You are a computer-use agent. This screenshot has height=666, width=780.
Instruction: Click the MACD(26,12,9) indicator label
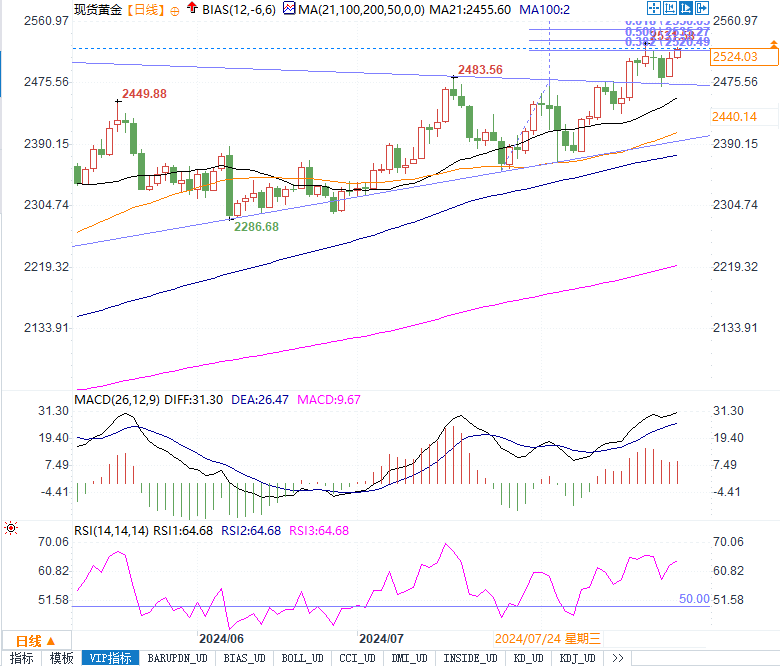(117, 400)
